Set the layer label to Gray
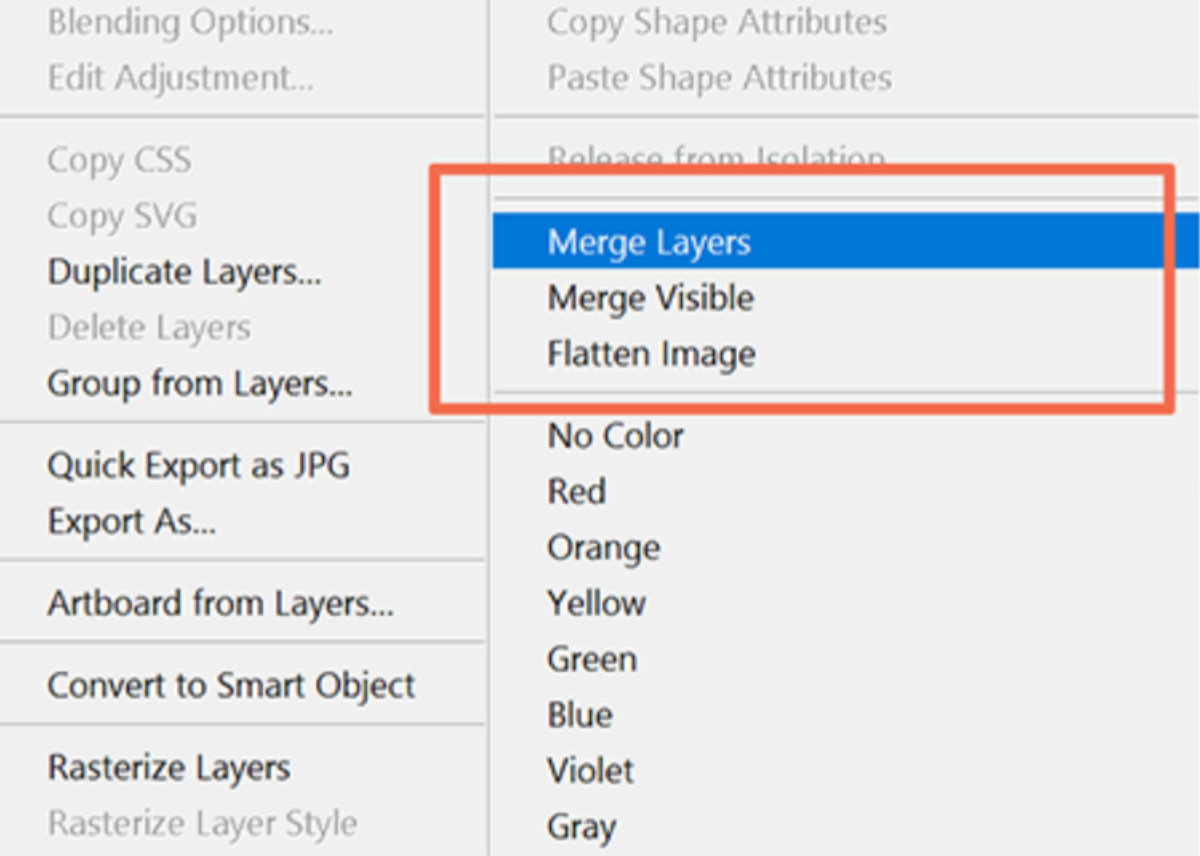Screen dimensions: 1200x856 click(x=581, y=827)
